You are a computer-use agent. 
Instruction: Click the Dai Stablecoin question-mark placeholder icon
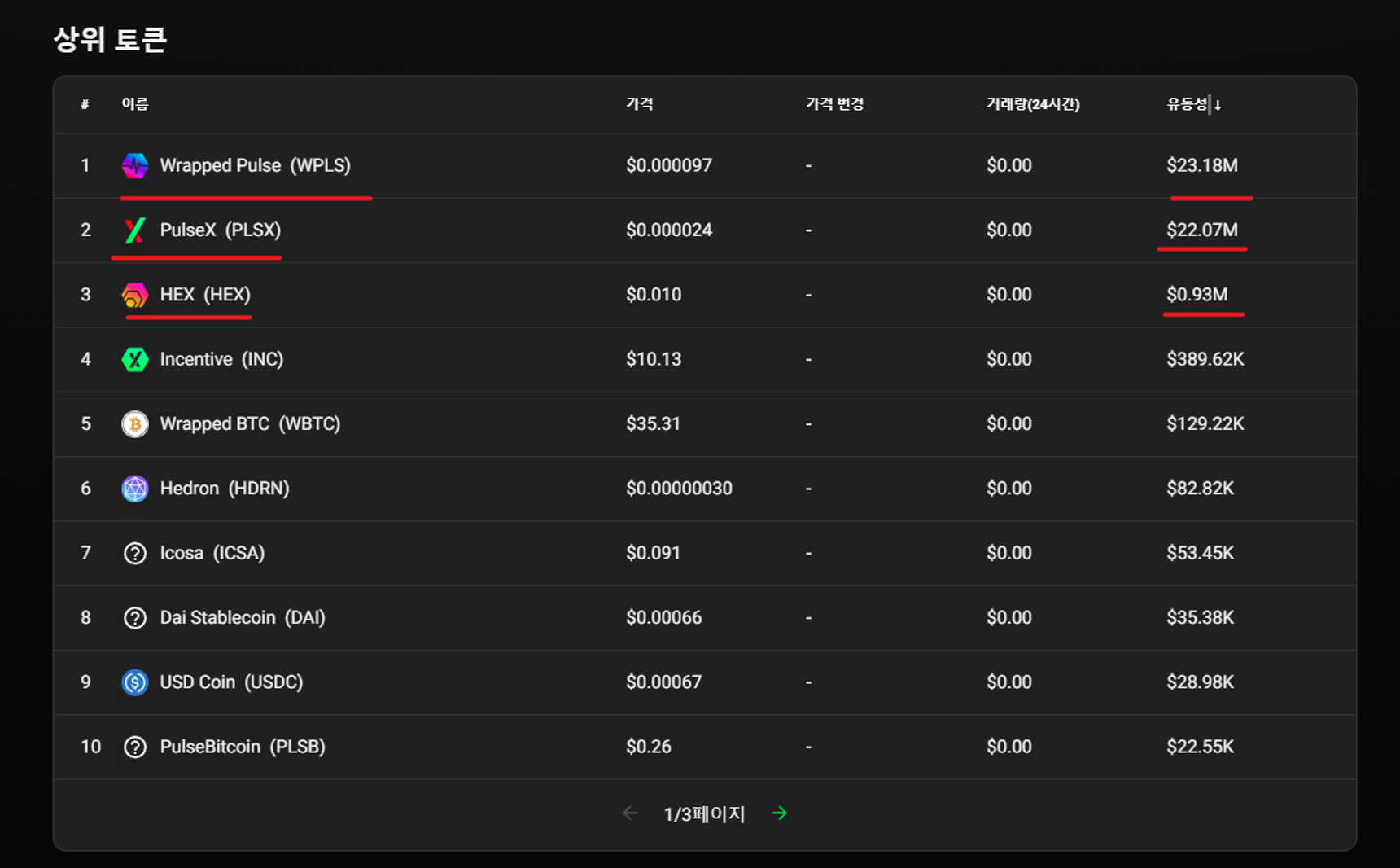coord(135,618)
